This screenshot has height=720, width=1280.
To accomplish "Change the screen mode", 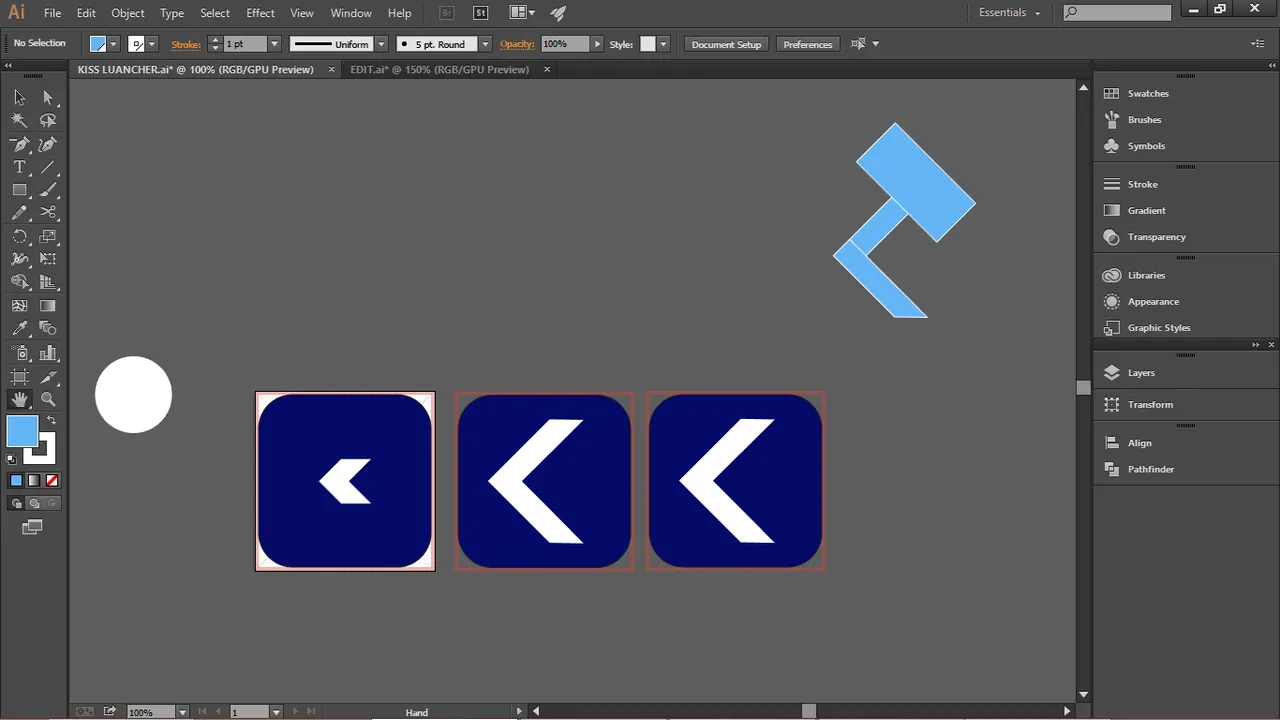I will coord(33,527).
